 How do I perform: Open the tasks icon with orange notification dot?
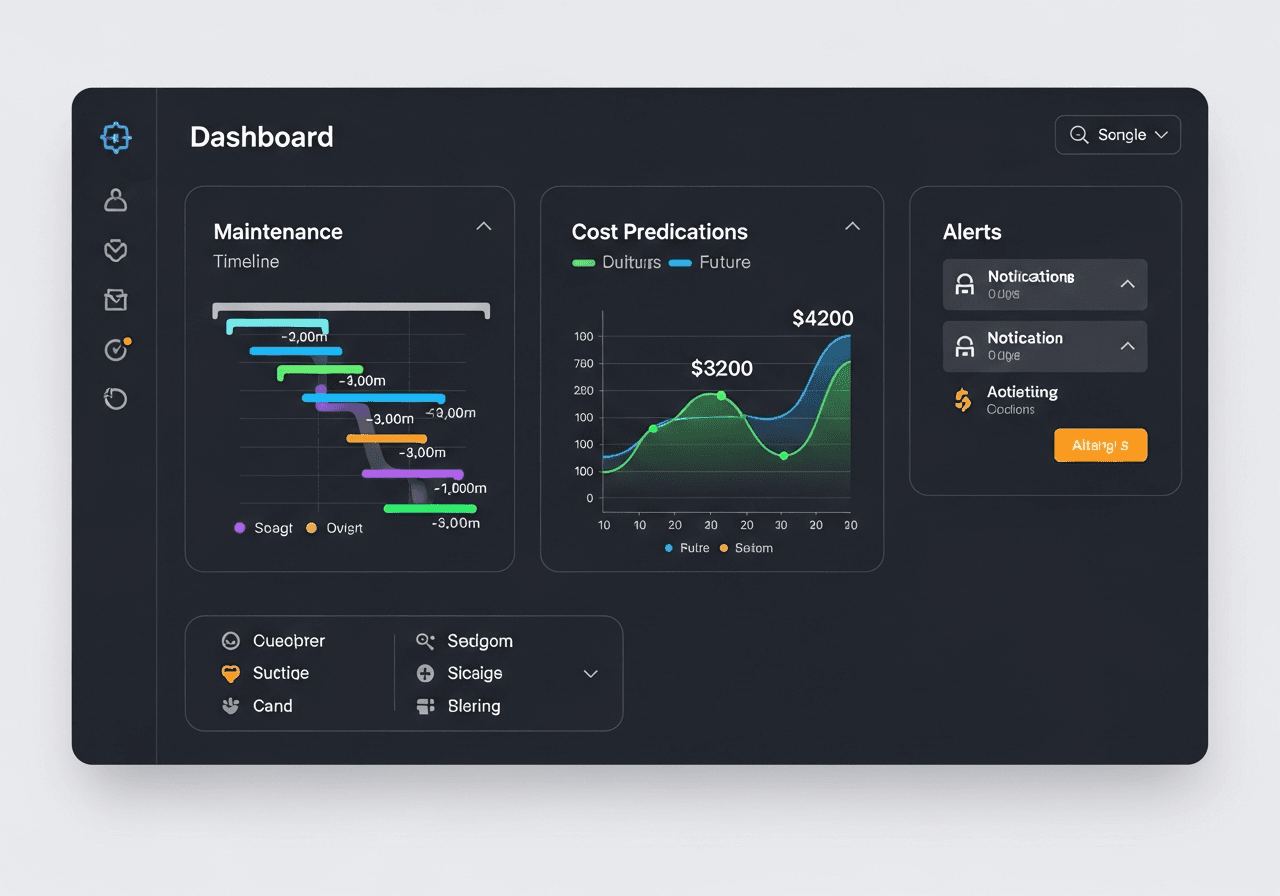coord(115,349)
